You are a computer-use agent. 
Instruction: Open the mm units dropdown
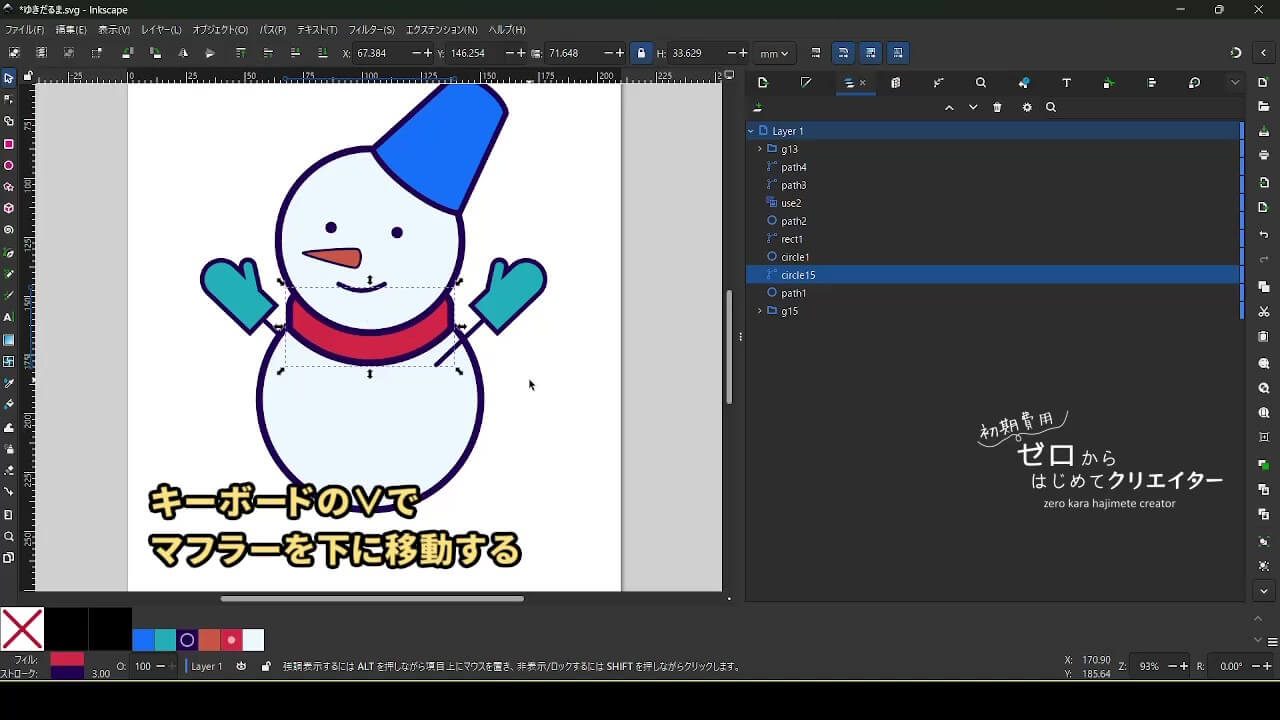773,53
